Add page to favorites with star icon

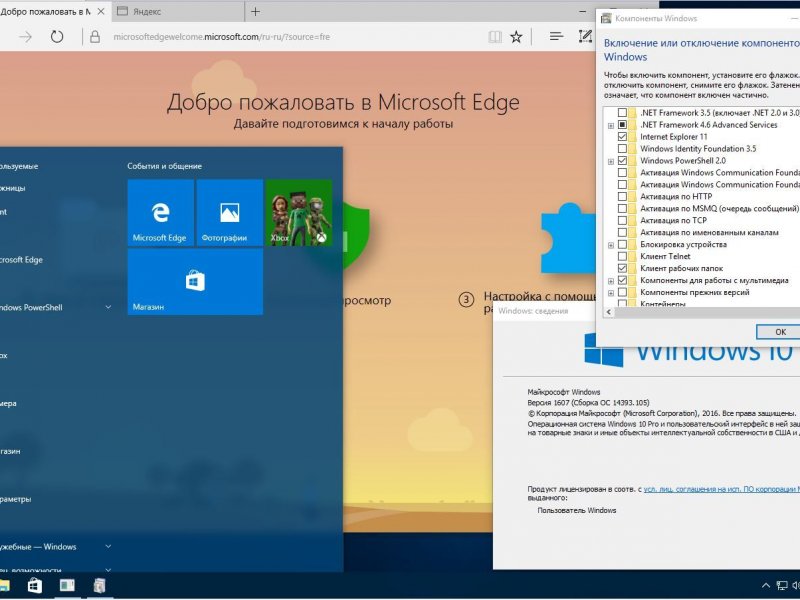click(x=516, y=37)
